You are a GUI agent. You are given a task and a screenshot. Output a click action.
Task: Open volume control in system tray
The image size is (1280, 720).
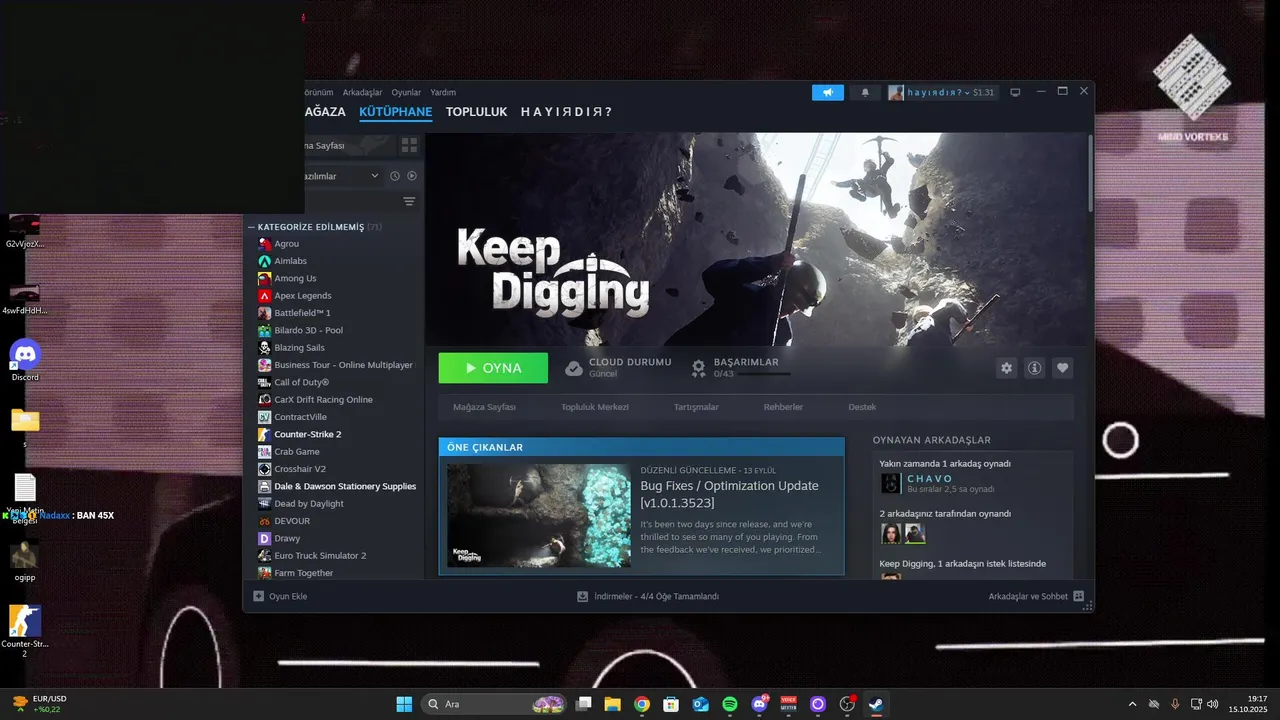tap(1212, 704)
